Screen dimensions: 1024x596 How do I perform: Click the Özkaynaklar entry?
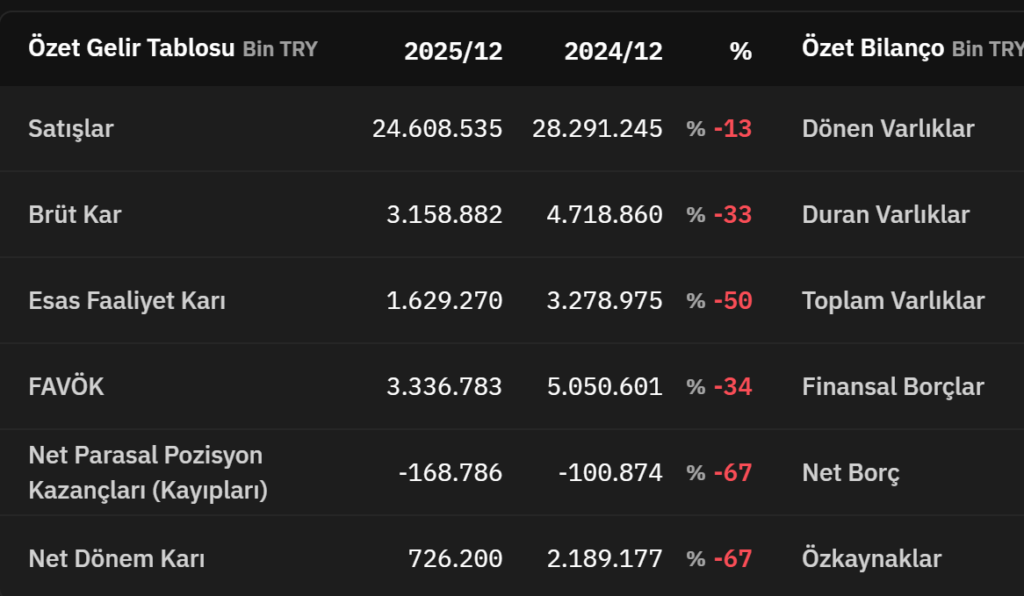point(871,559)
